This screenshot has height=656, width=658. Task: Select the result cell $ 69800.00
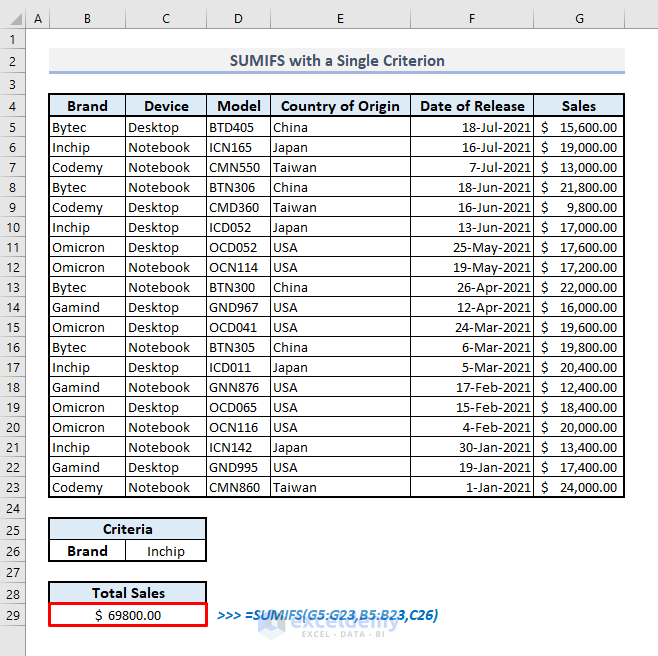[128, 615]
